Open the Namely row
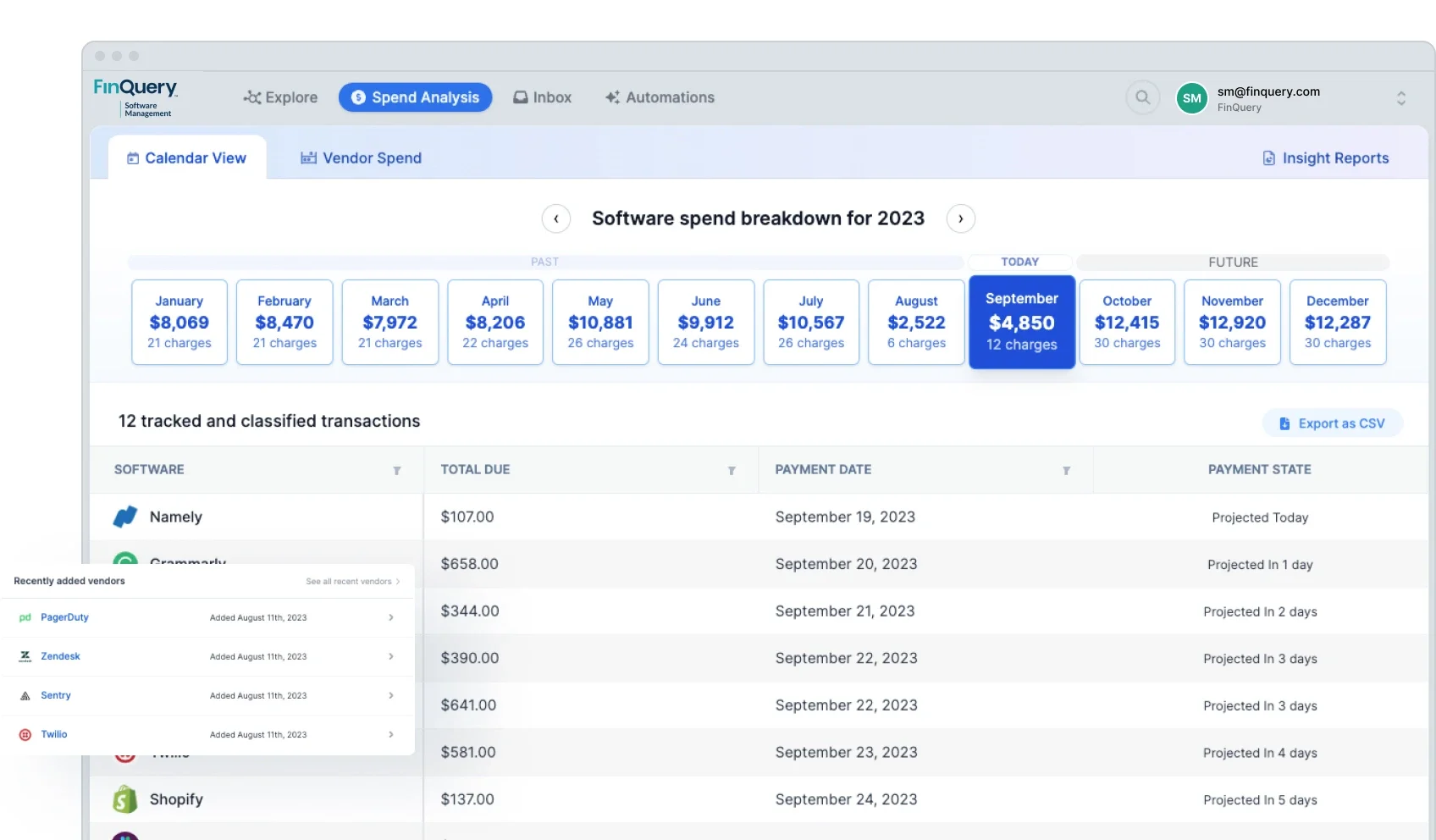1436x840 pixels. click(x=759, y=517)
